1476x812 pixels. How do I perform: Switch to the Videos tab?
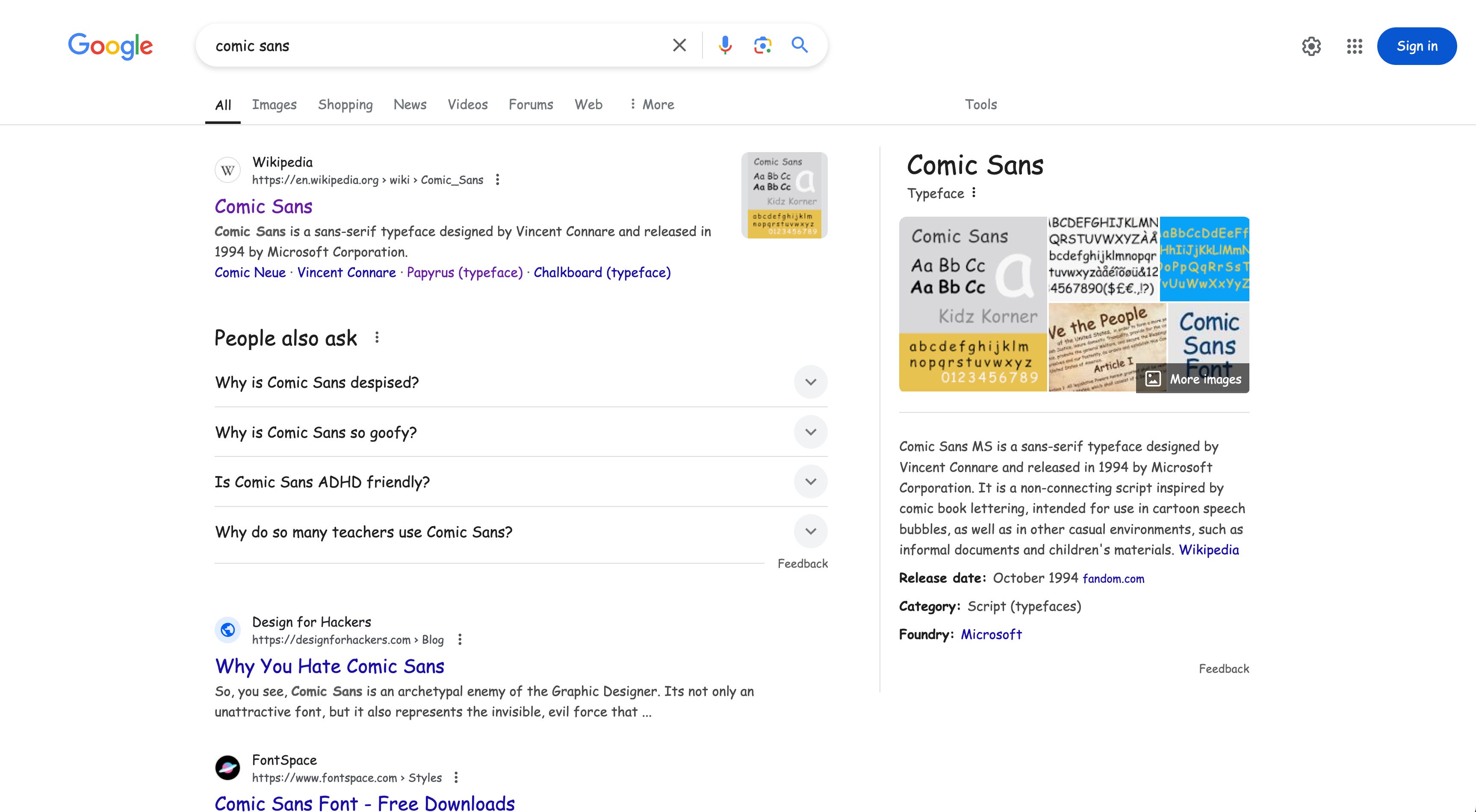tap(467, 104)
